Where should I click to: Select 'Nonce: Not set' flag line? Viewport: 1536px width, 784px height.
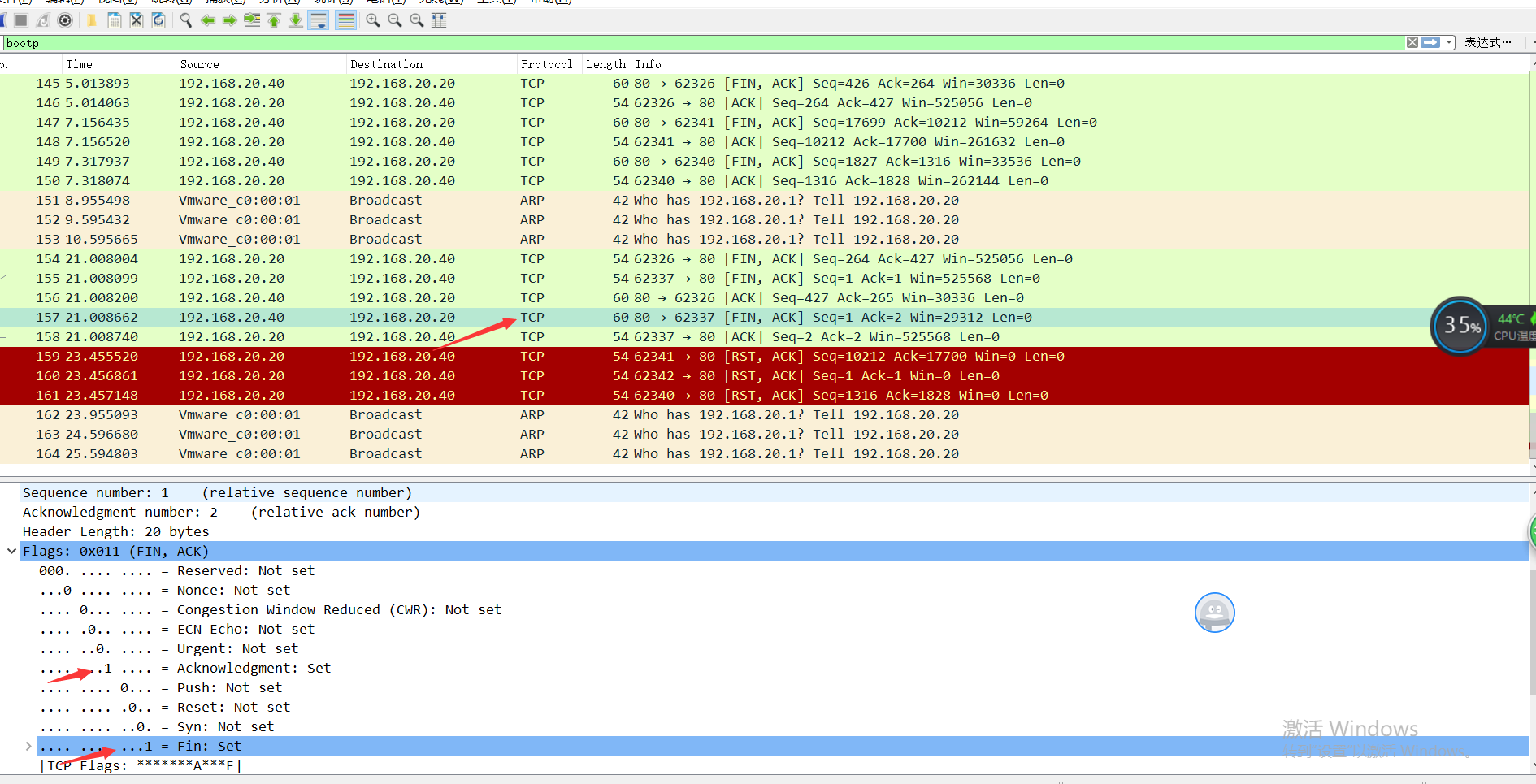coord(783,590)
